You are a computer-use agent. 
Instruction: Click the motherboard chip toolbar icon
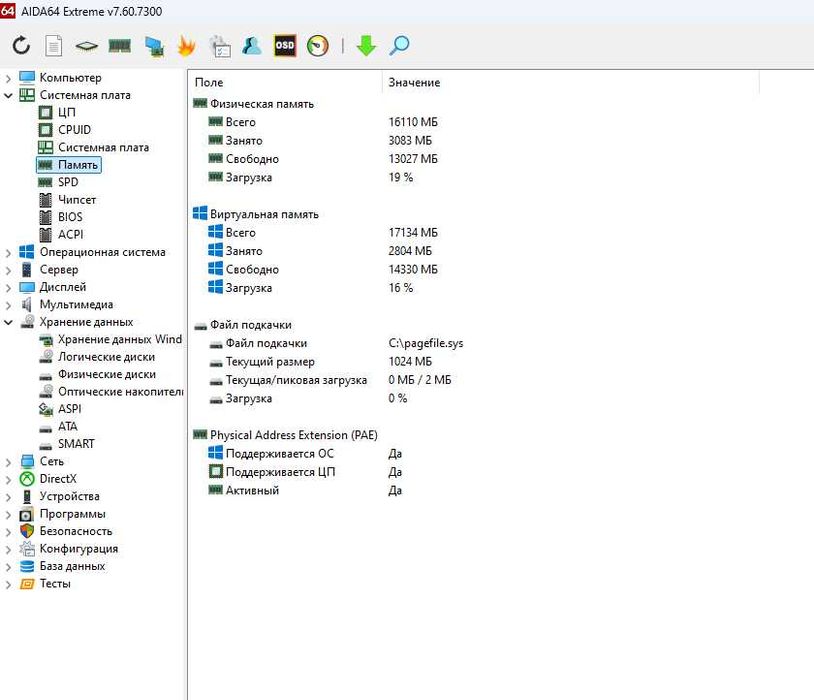pyautogui.click(x=87, y=46)
